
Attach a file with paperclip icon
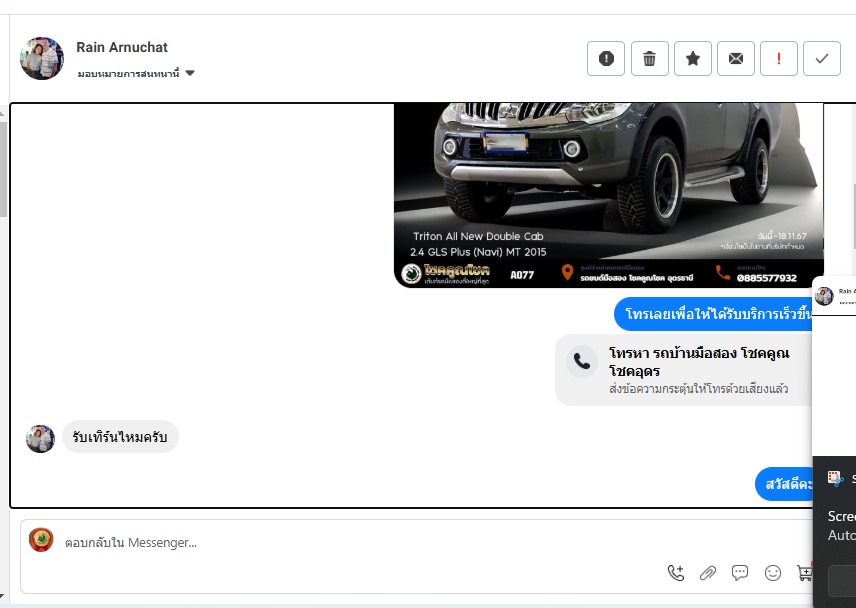coord(708,573)
